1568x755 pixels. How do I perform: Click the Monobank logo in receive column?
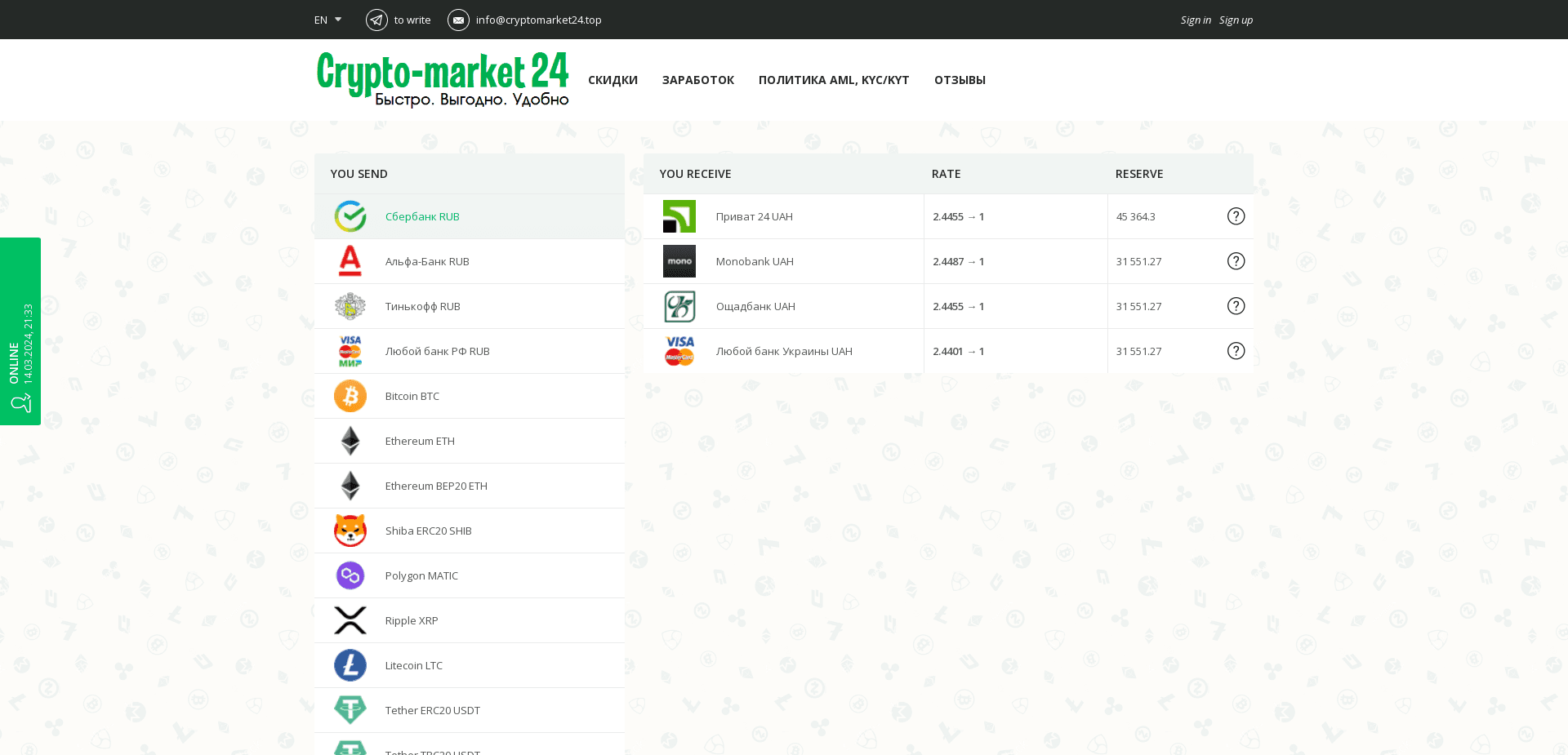pyautogui.click(x=679, y=261)
